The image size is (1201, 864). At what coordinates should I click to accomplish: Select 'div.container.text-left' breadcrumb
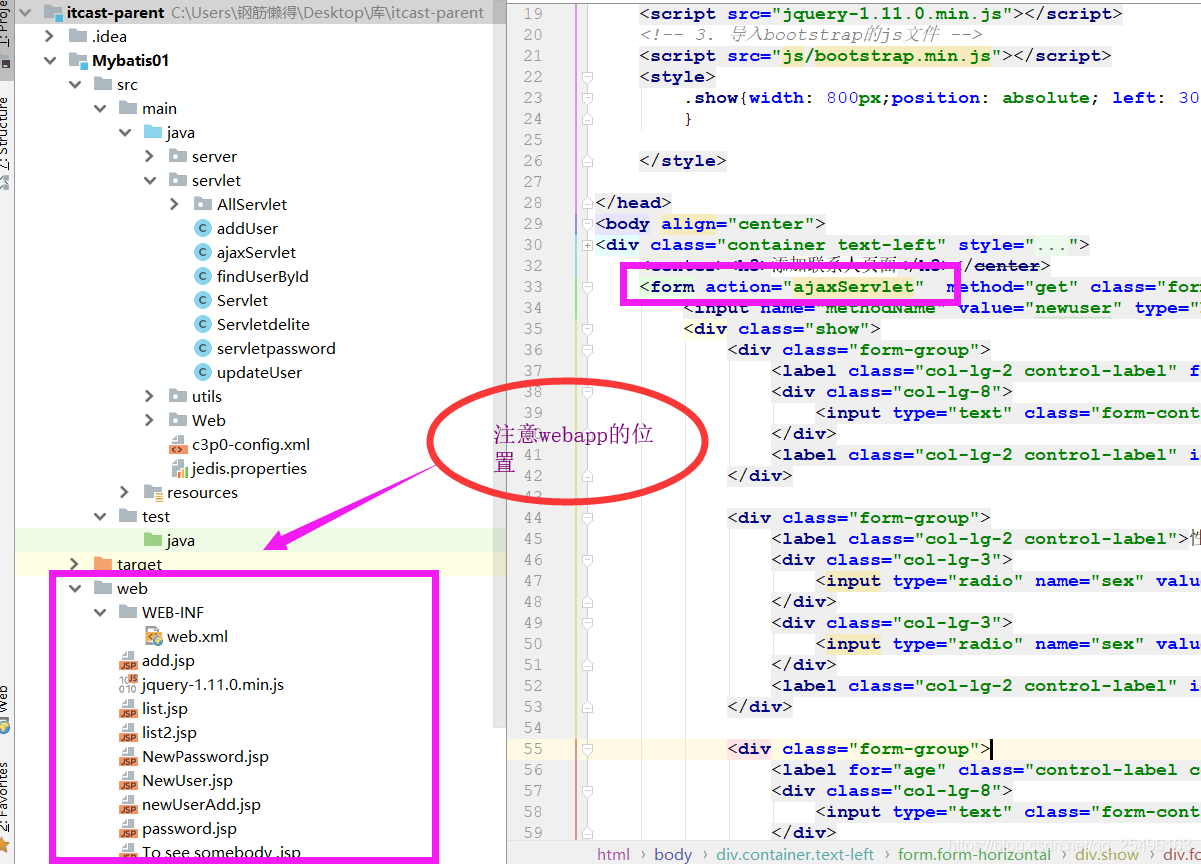click(795, 854)
